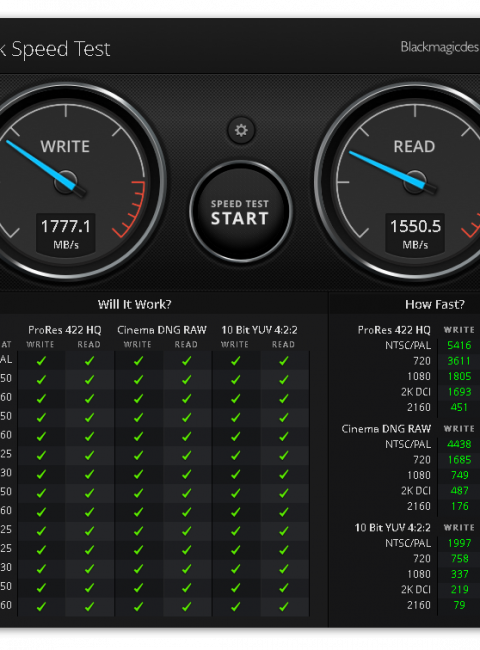Image resolution: width=480 pixels, height=650 pixels.
Task: Click the WRITE label inside the left gauge
Action: [x=65, y=146]
